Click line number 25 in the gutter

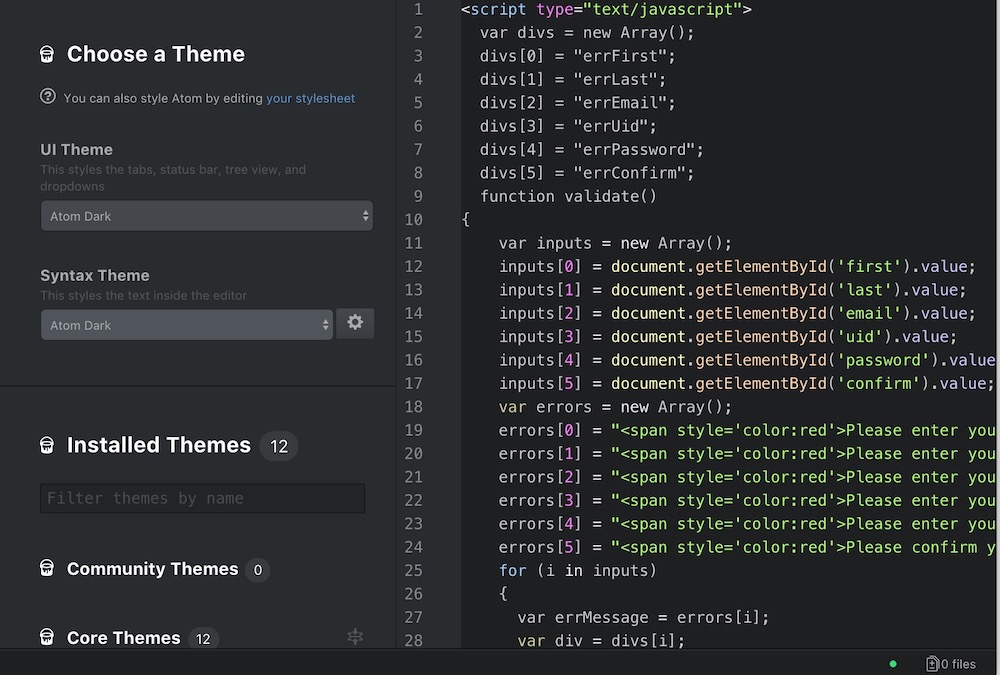point(413,570)
